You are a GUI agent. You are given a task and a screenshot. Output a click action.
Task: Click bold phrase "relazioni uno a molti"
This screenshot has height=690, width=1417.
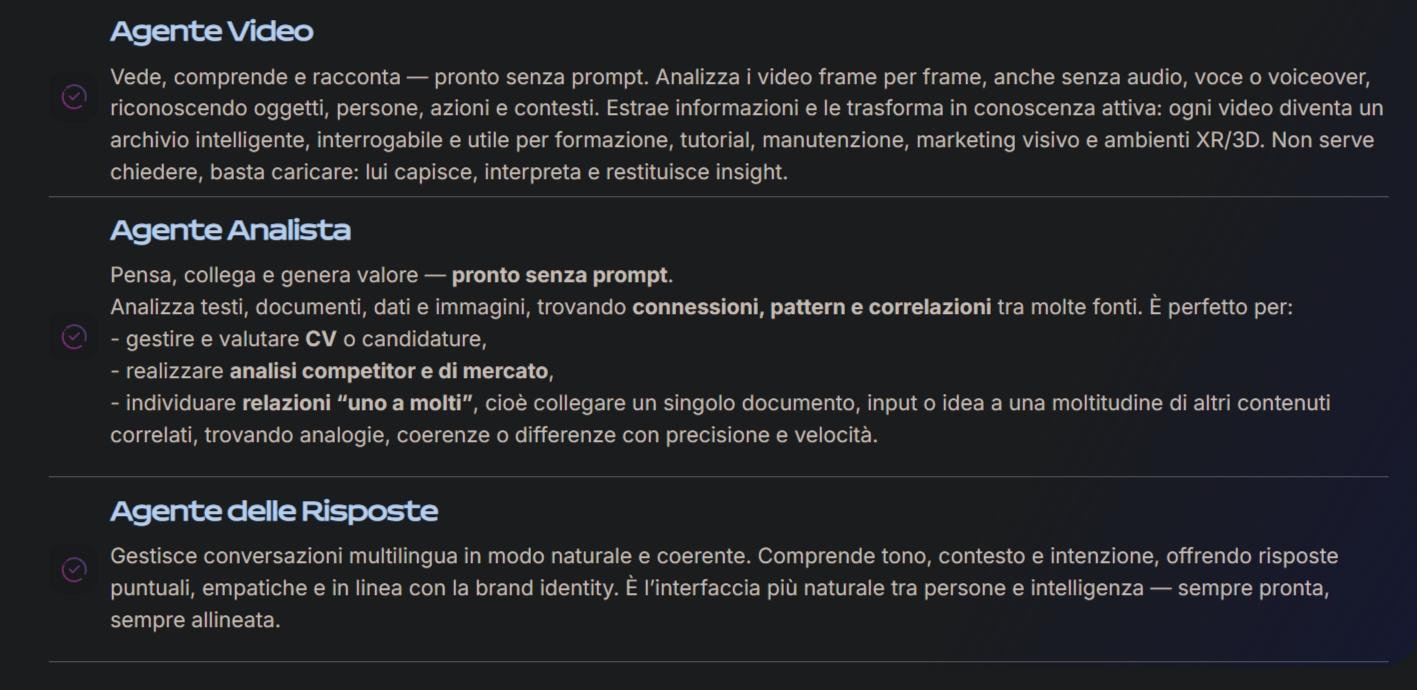click(x=357, y=403)
